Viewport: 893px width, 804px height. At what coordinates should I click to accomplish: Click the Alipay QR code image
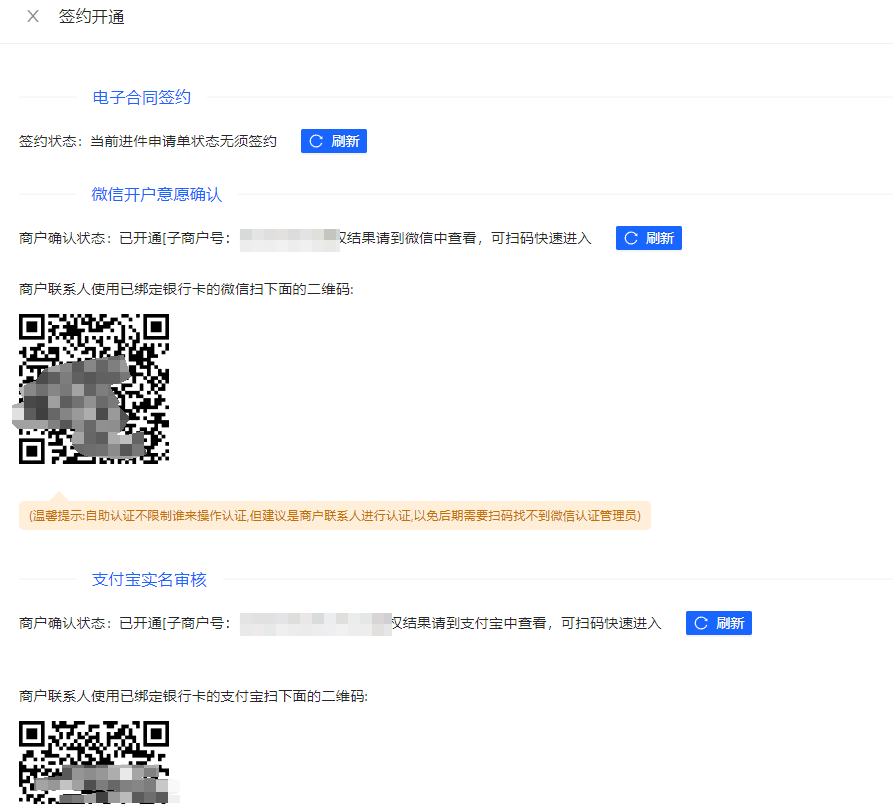point(94,761)
